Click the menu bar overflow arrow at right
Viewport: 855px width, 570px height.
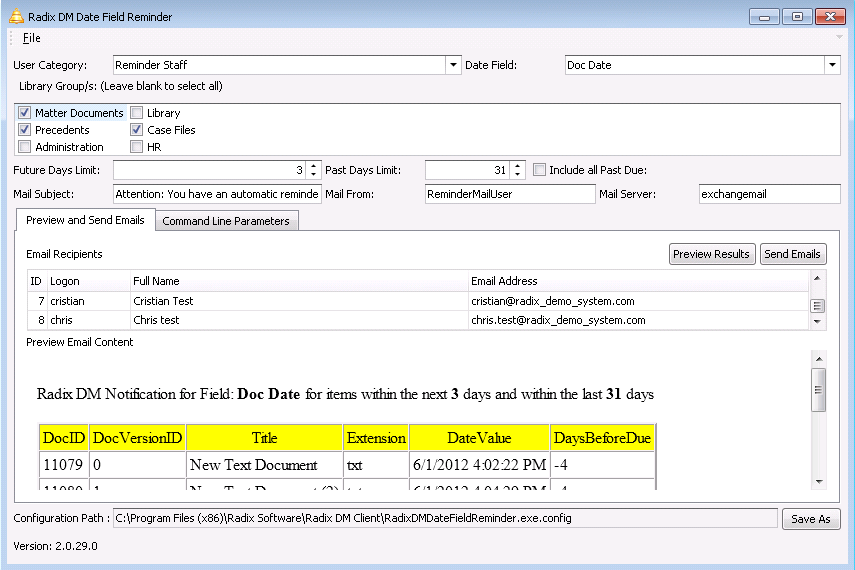[839, 37]
